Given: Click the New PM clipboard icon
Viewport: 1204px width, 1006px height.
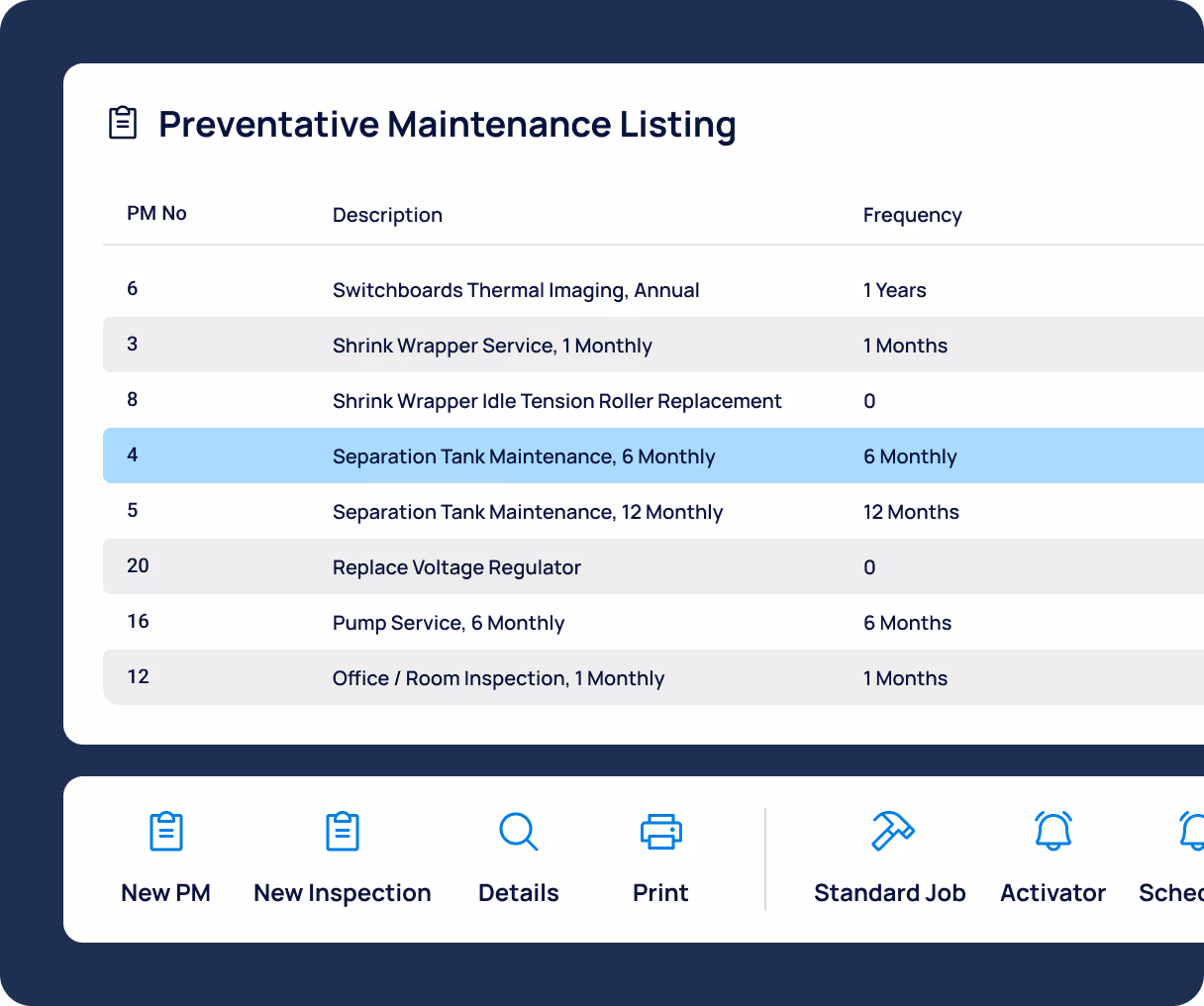Looking at the screenshot, I should coord(166,832).
